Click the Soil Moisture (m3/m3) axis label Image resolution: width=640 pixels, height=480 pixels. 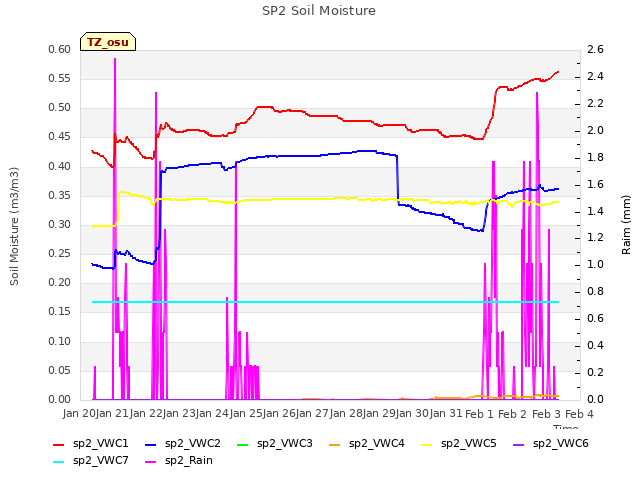14,226
